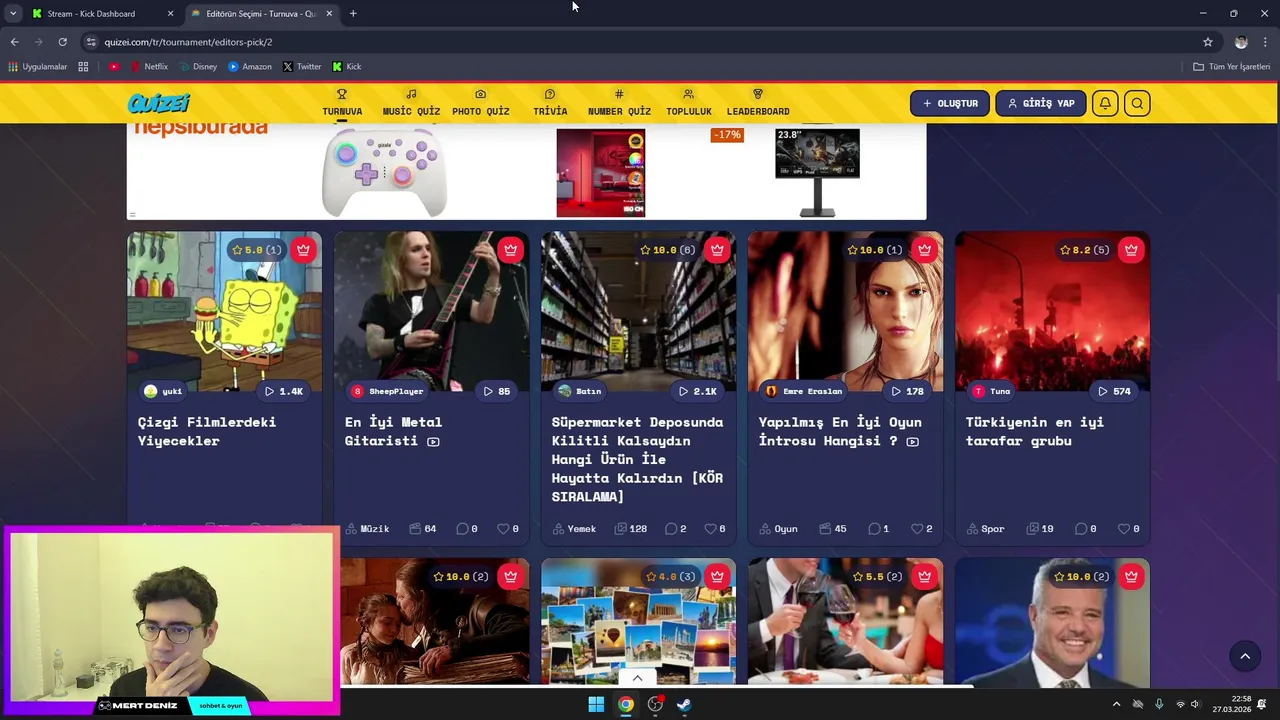Image resolution: width=1280 pixels, height=720 pixels.
Task: Click crown badge on Oyun İntrosu card
Action: [924, 250]
